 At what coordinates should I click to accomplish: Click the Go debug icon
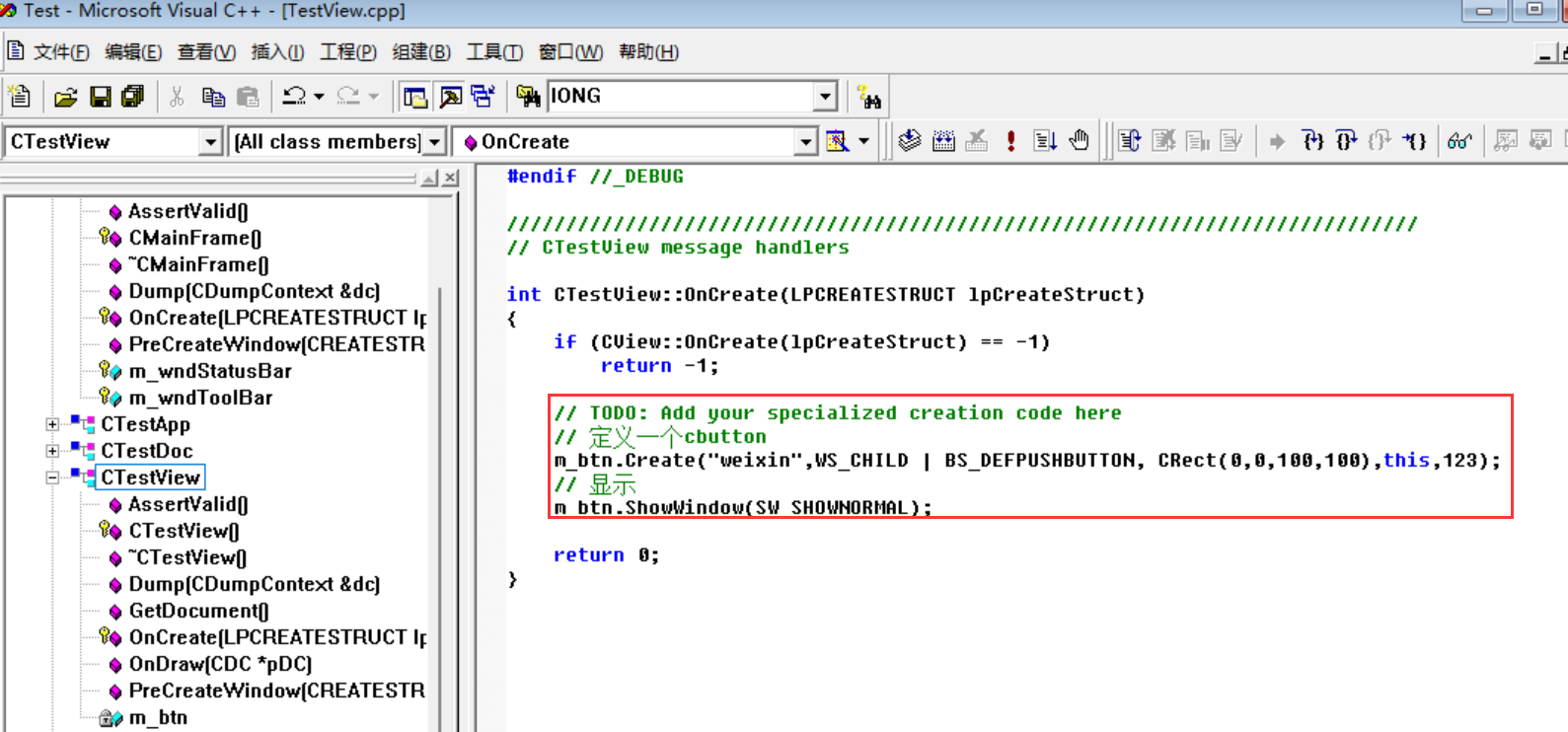[x=1045, y=141]
